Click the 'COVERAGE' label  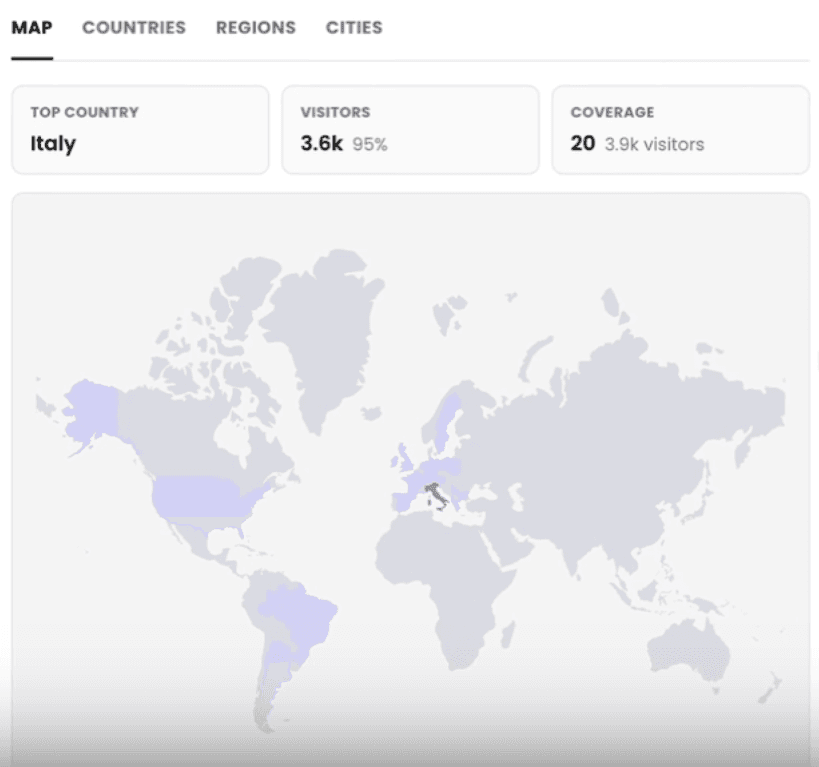click(612, 112)
